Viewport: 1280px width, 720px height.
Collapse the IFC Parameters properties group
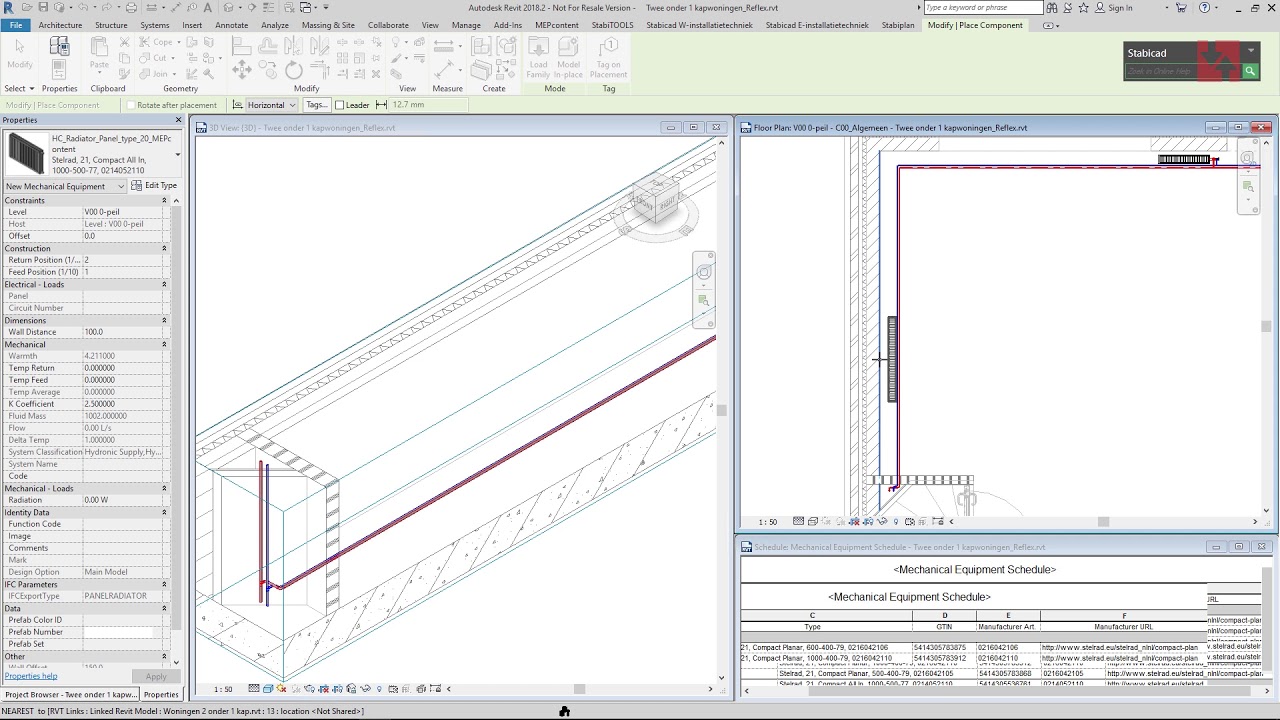pos(164,584)
